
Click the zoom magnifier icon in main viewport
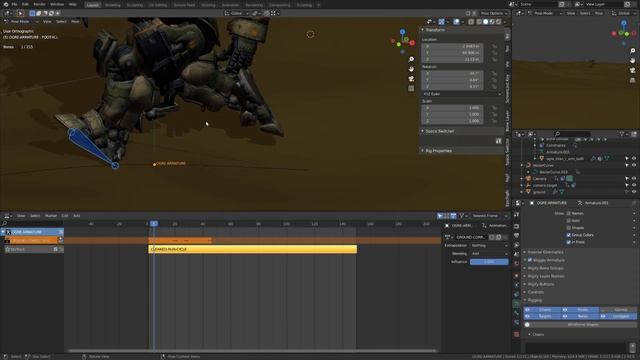pyautogui.click(x=411, y=59)
